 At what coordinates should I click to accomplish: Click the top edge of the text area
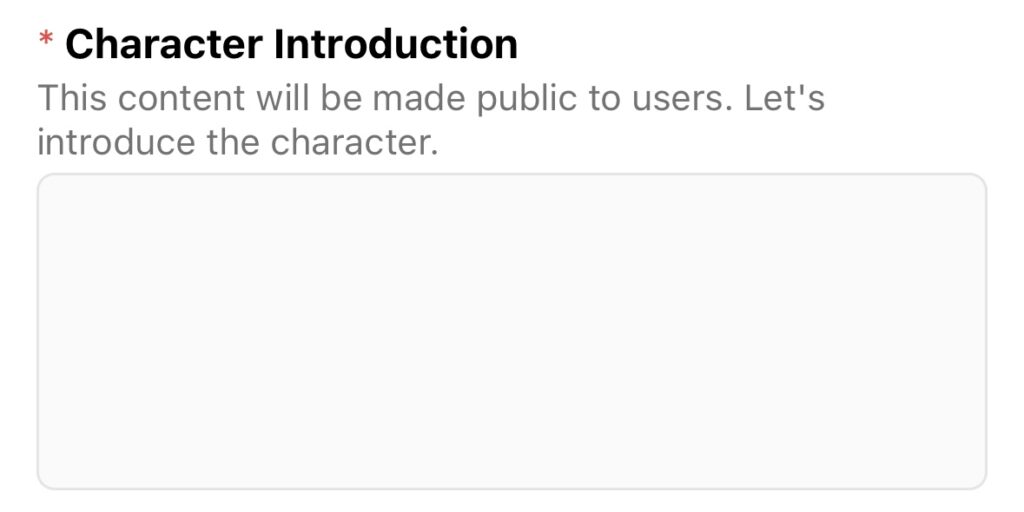point(511,174)
